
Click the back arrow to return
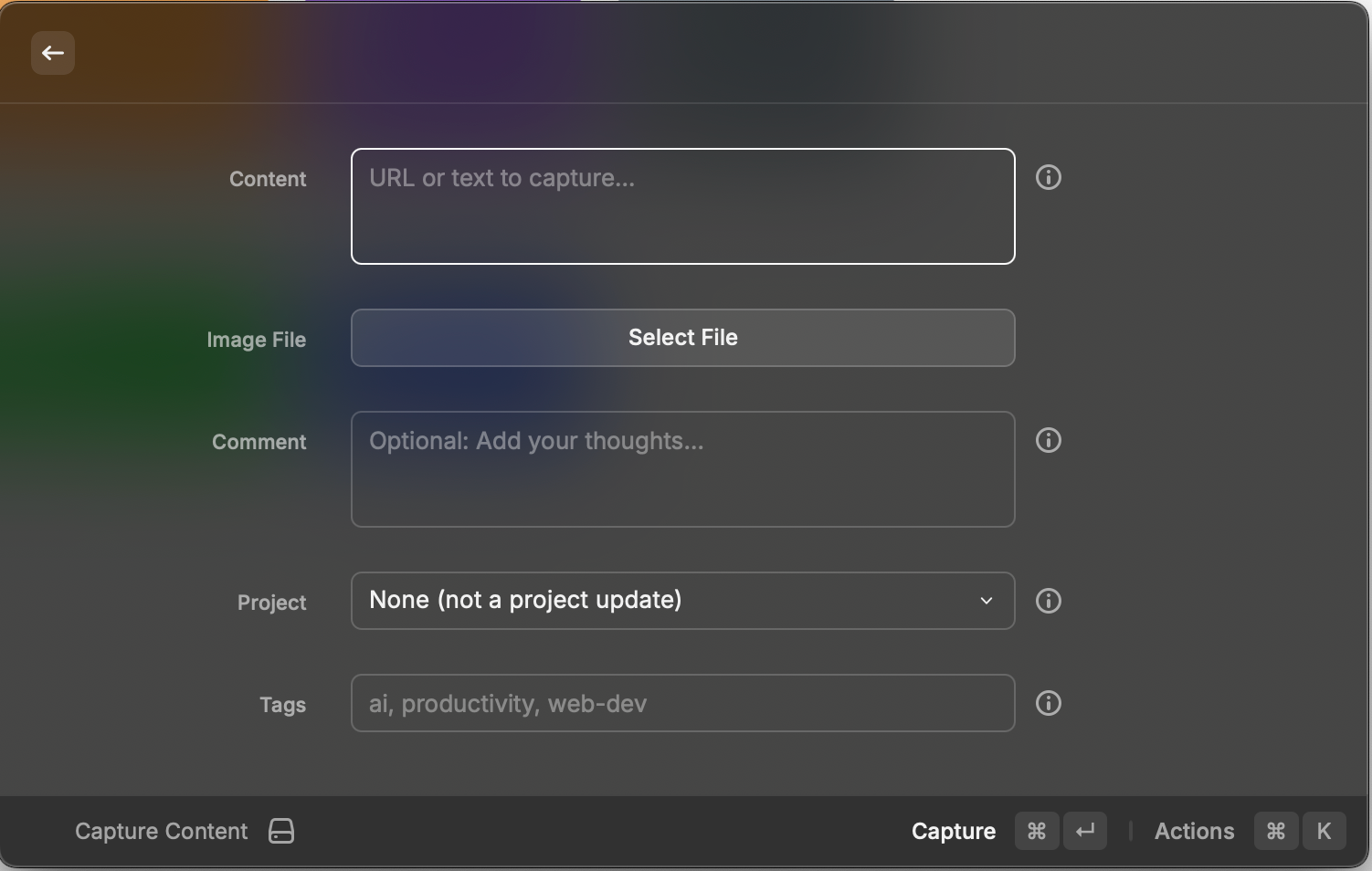coord(52,53)
